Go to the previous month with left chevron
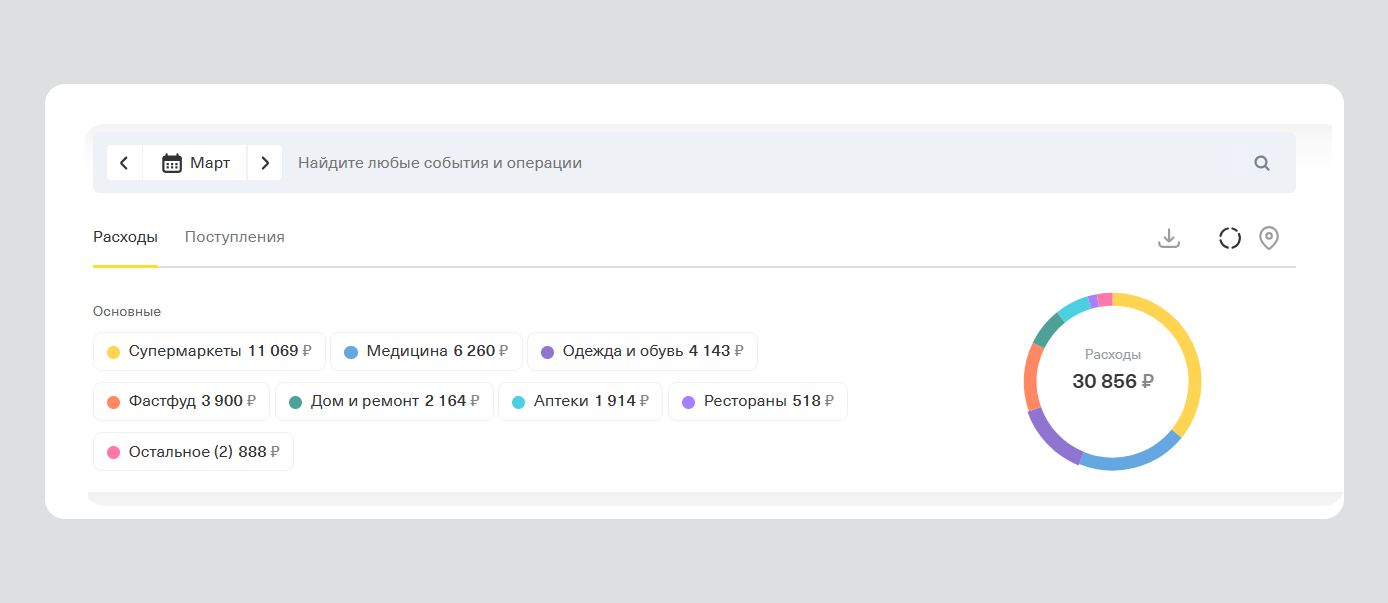 124,163
